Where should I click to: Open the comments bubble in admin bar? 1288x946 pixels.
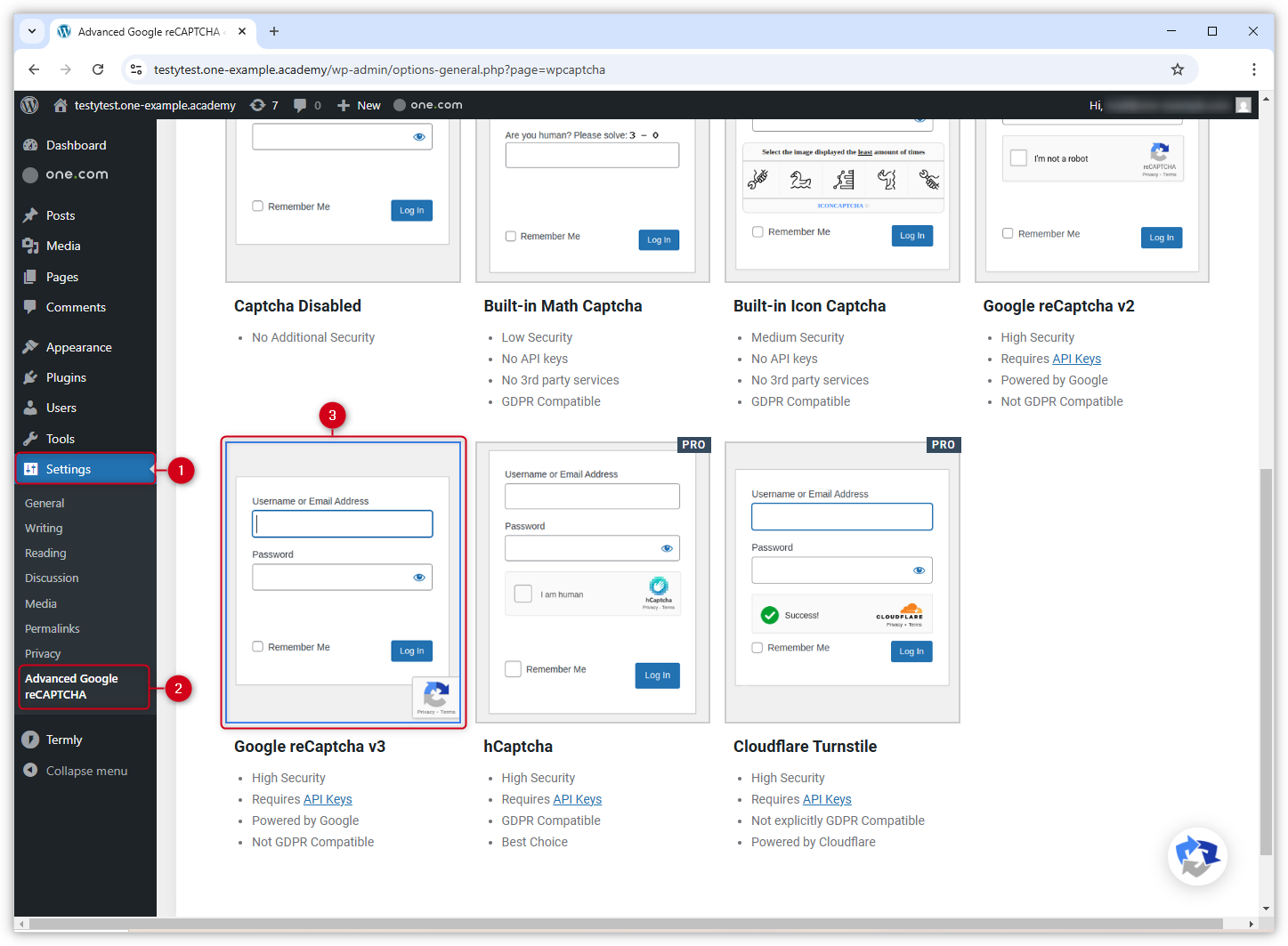[x=306, y=105]
